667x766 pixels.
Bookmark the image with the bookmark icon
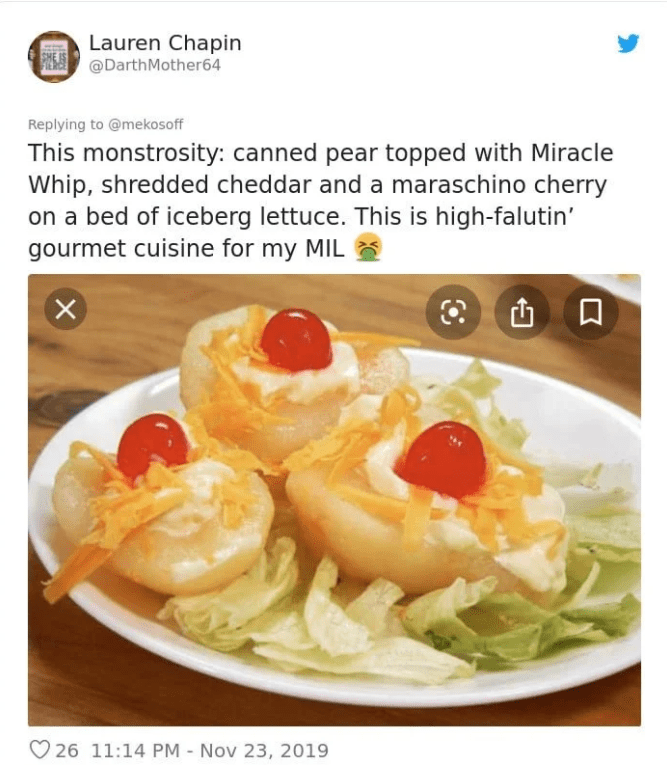(591, 312)
